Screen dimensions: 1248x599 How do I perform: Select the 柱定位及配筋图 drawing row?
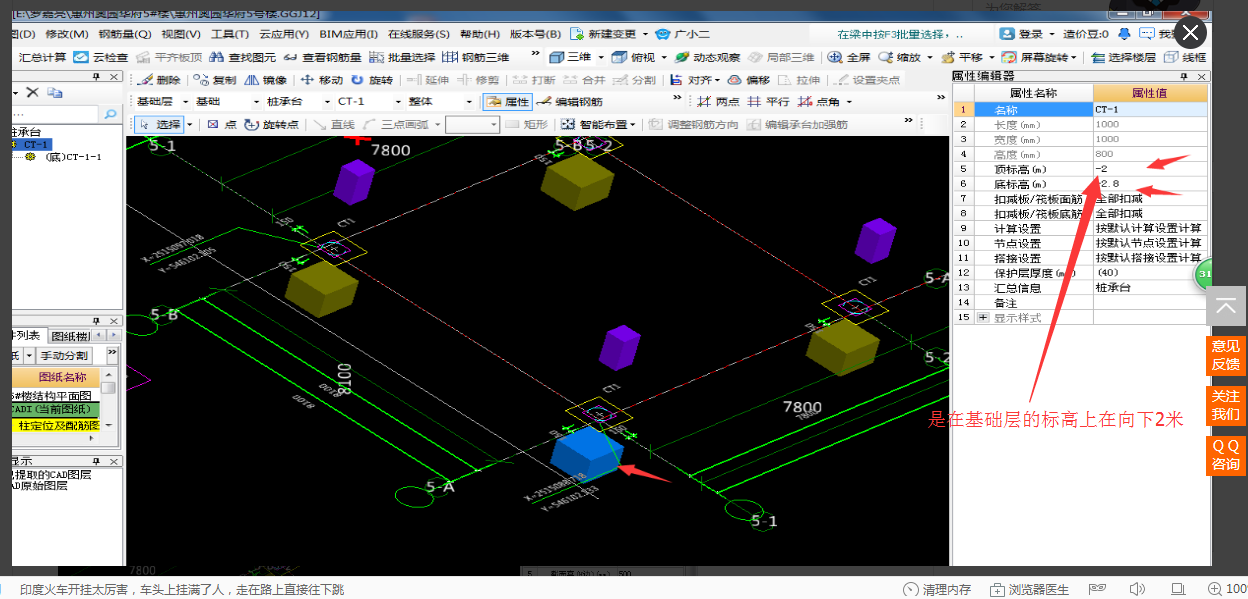click(56, 425)
